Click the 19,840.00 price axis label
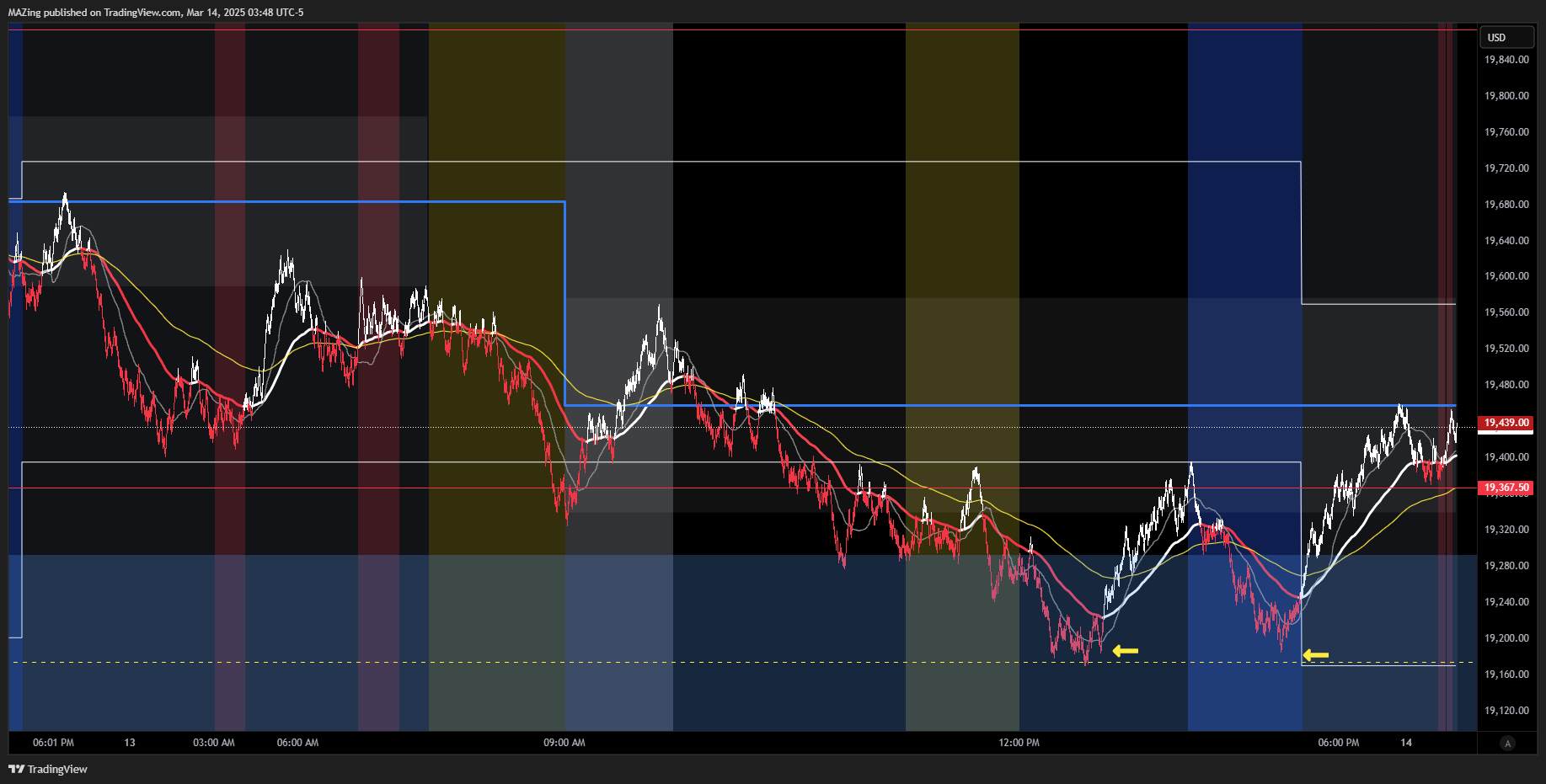Screen dimensions: 1546x784 tap(1506, 60)
